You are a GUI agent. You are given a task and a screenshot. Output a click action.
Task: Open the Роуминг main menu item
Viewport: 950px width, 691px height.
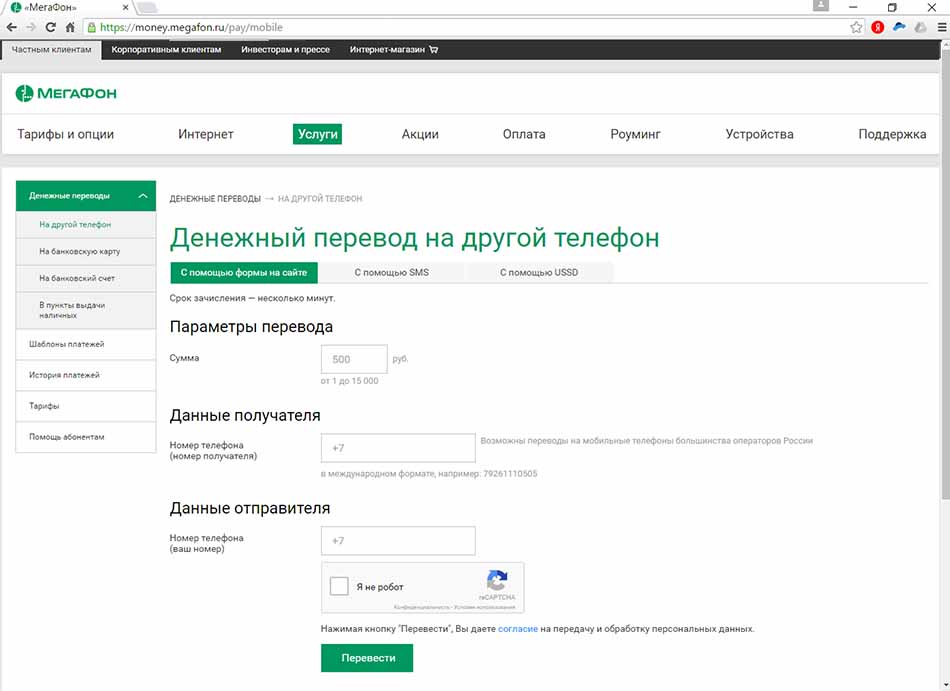click(x=635, y=134)
